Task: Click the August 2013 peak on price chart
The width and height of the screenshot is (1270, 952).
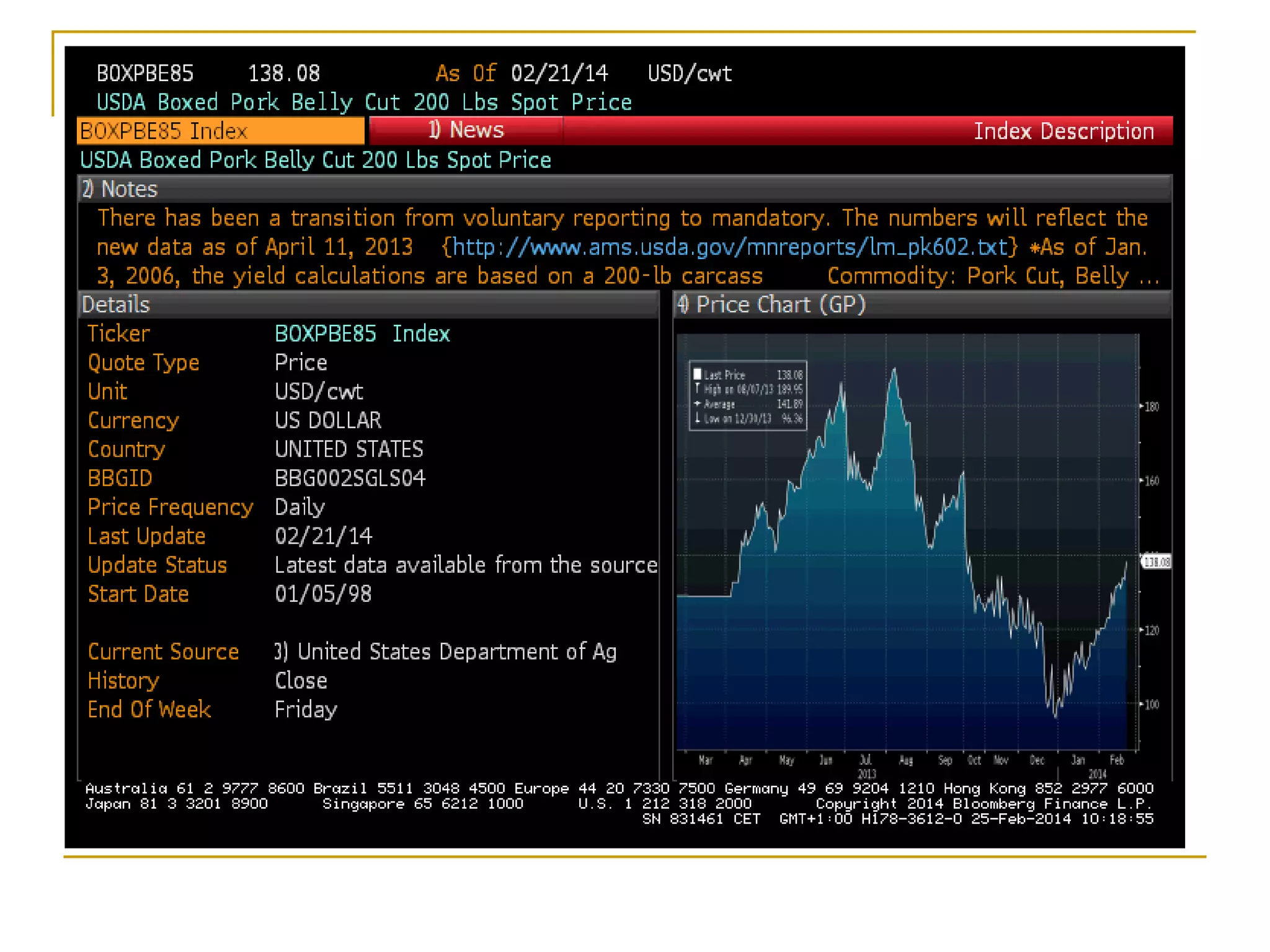Action: point(894,370)
